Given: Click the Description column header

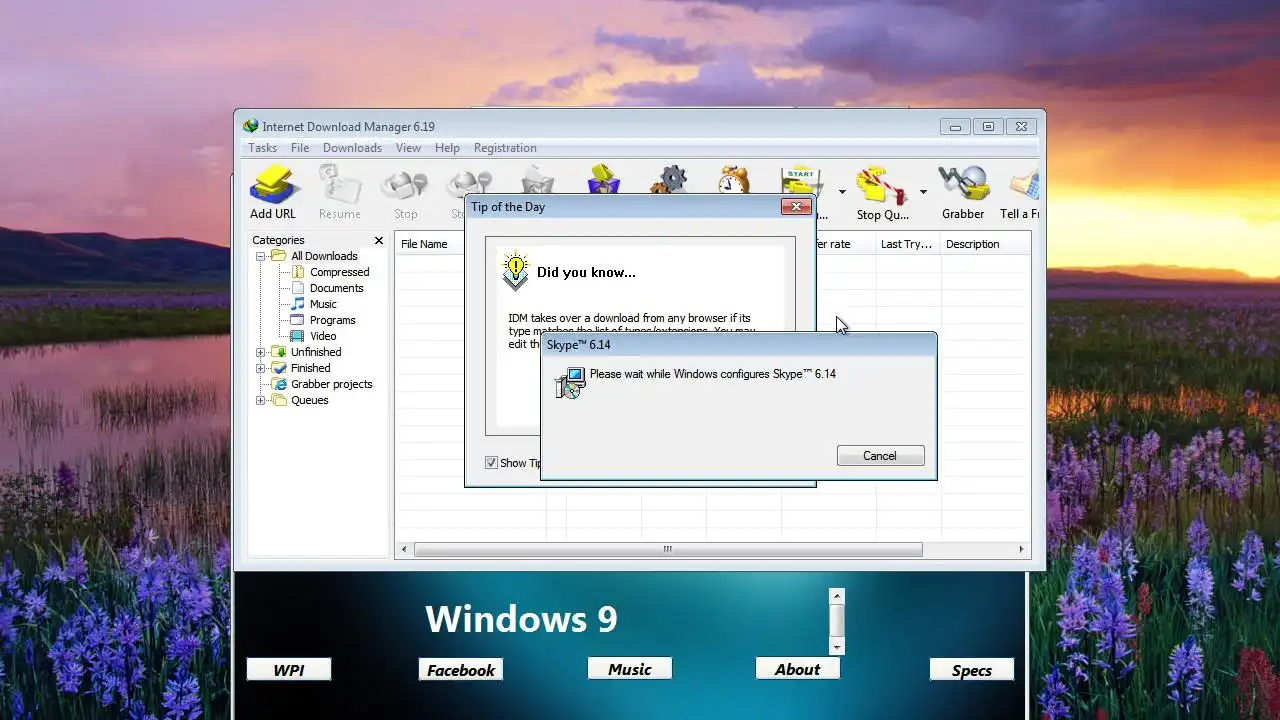Looking at the screenshot, I should [x=986, y=244].
